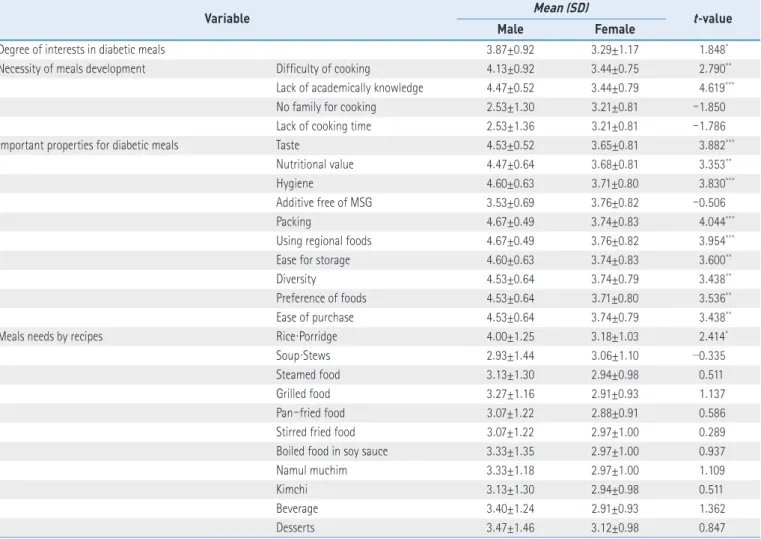Select t-value 3.600
Screen dimensions: 761x539
pos(715,260)
